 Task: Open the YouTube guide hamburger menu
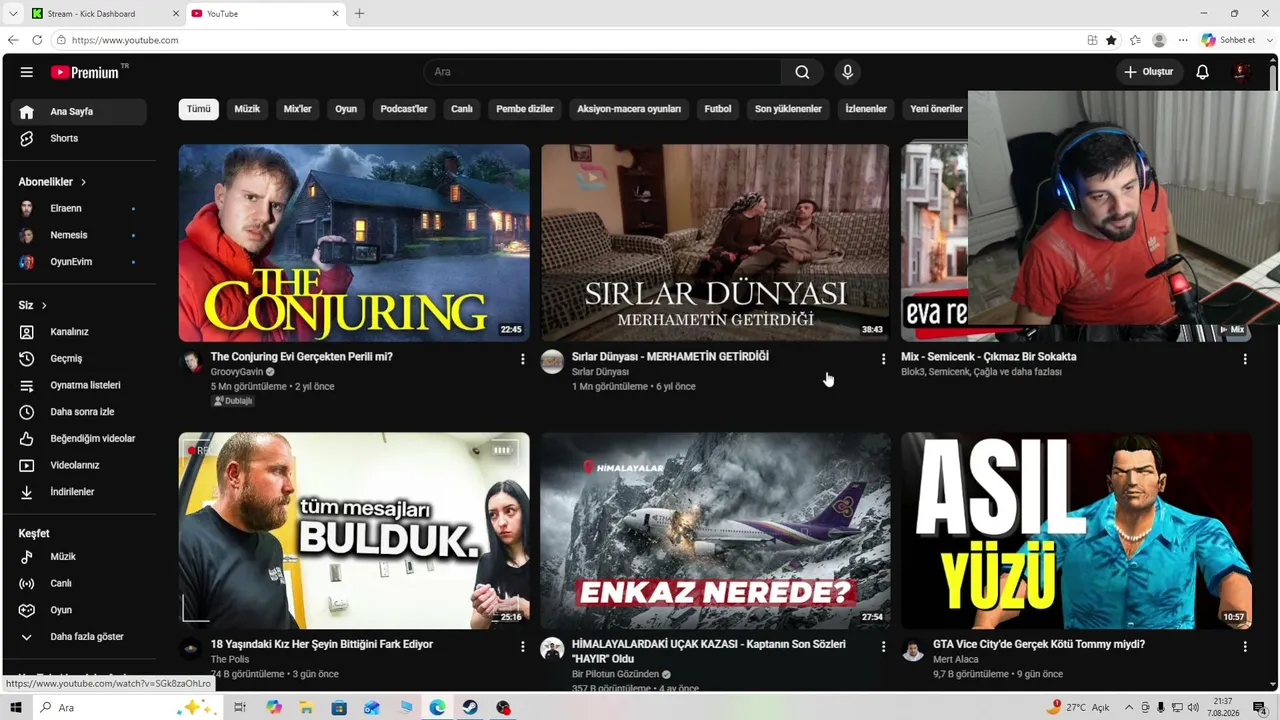pyautogui.click(x=27, y=72)
